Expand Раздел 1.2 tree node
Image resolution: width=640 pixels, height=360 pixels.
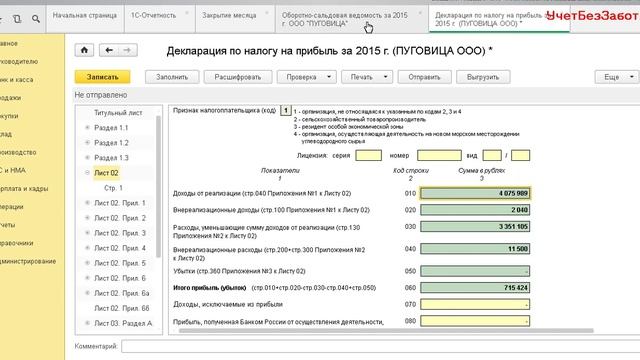pyautogui.click(x=87, y=142)
